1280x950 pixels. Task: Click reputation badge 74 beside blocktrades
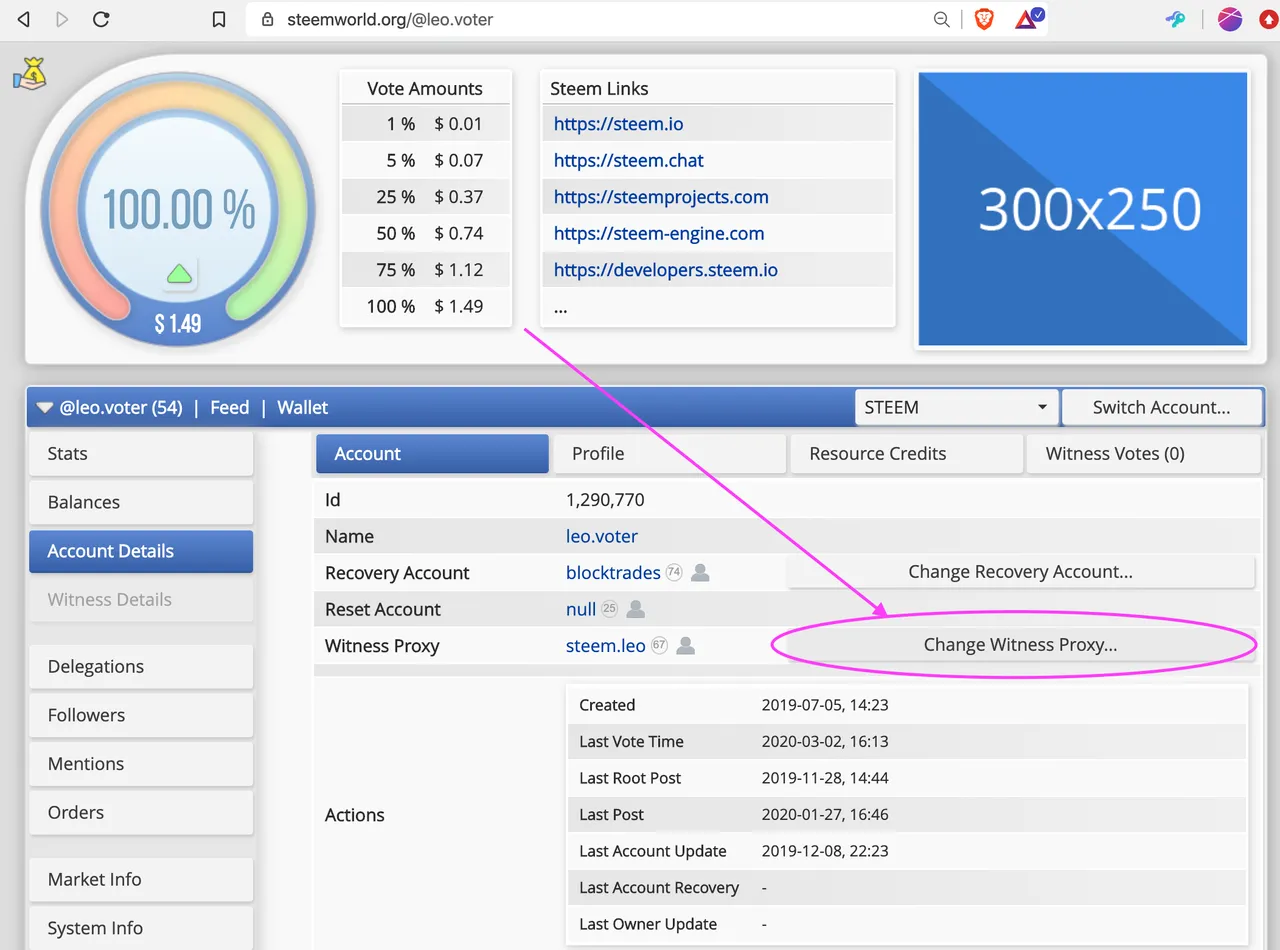(x=674, y=573)
